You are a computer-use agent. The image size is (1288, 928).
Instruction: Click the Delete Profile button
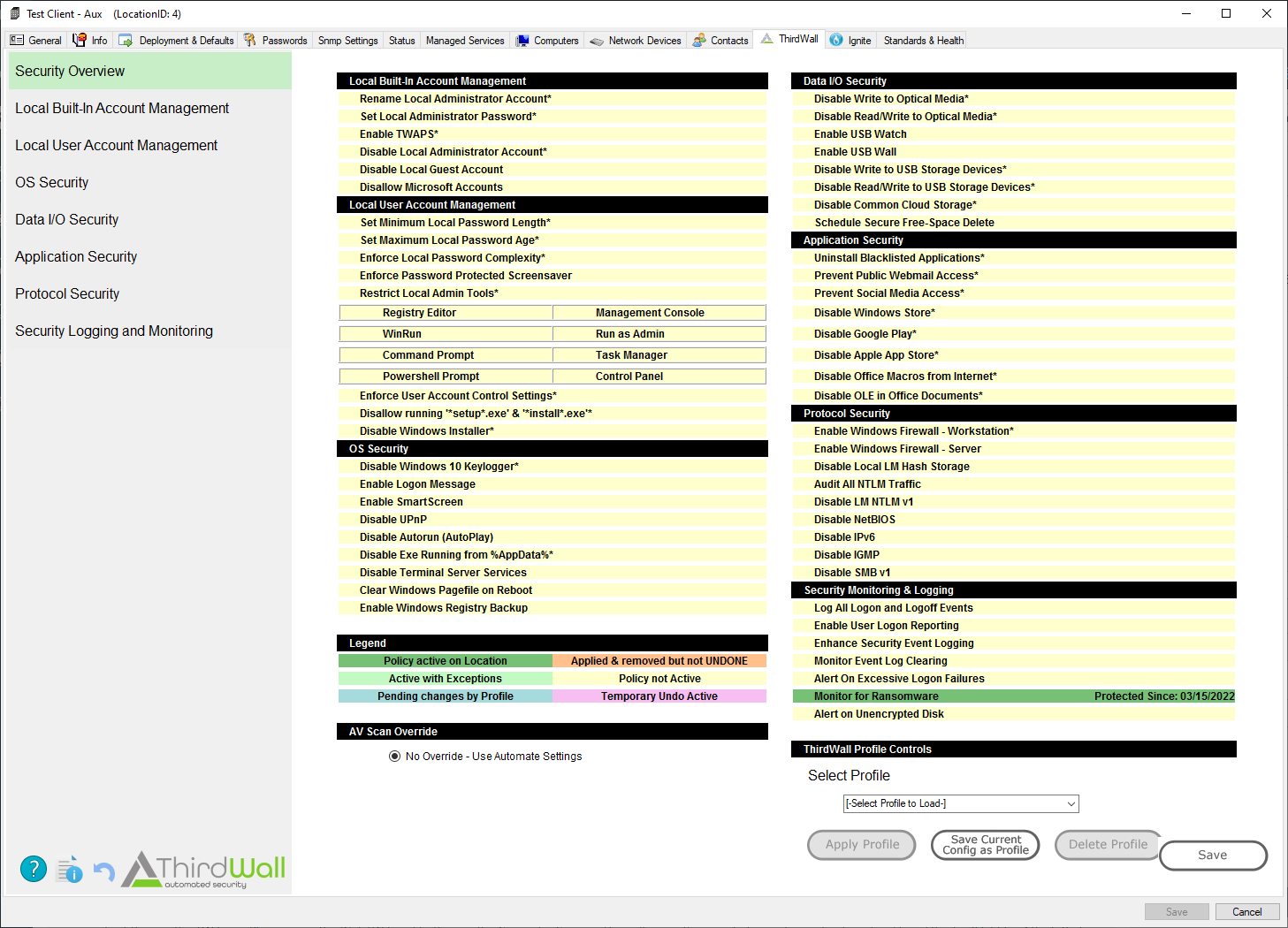click(1108, 845)
